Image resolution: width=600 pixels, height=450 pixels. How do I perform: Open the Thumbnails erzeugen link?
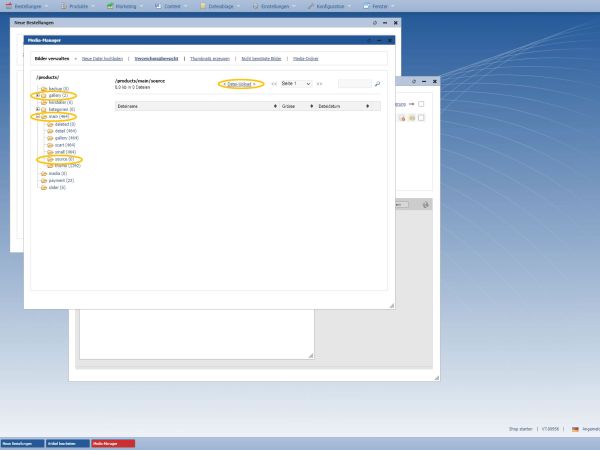[x=212, y=59]
